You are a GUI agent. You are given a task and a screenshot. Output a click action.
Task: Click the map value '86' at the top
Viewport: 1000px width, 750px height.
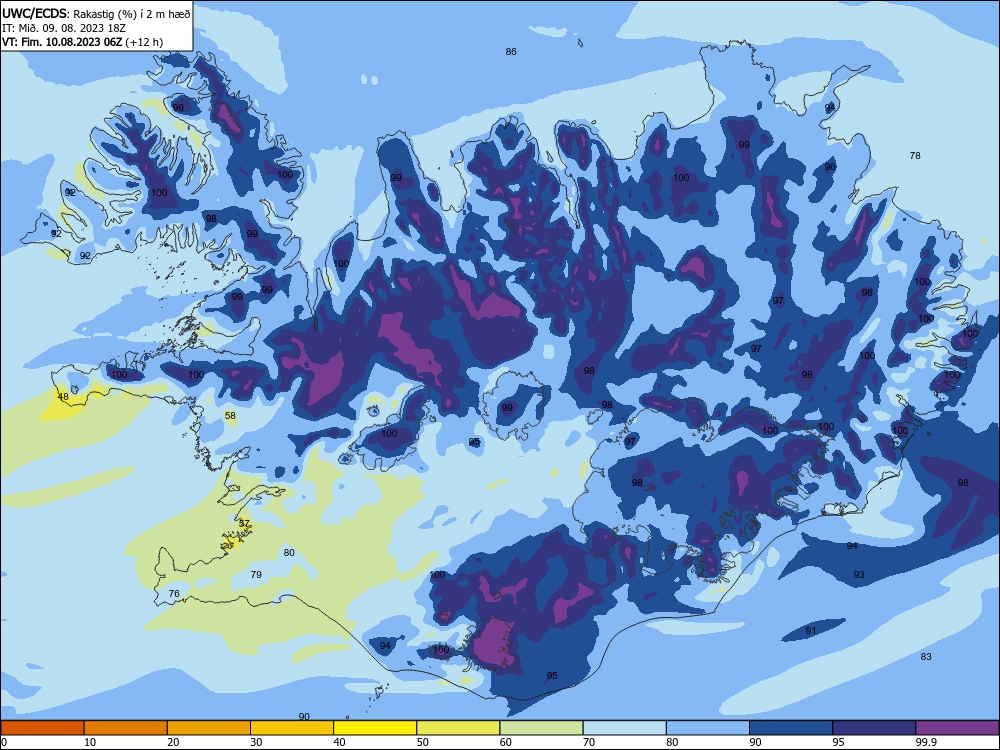tap(511, 52)
